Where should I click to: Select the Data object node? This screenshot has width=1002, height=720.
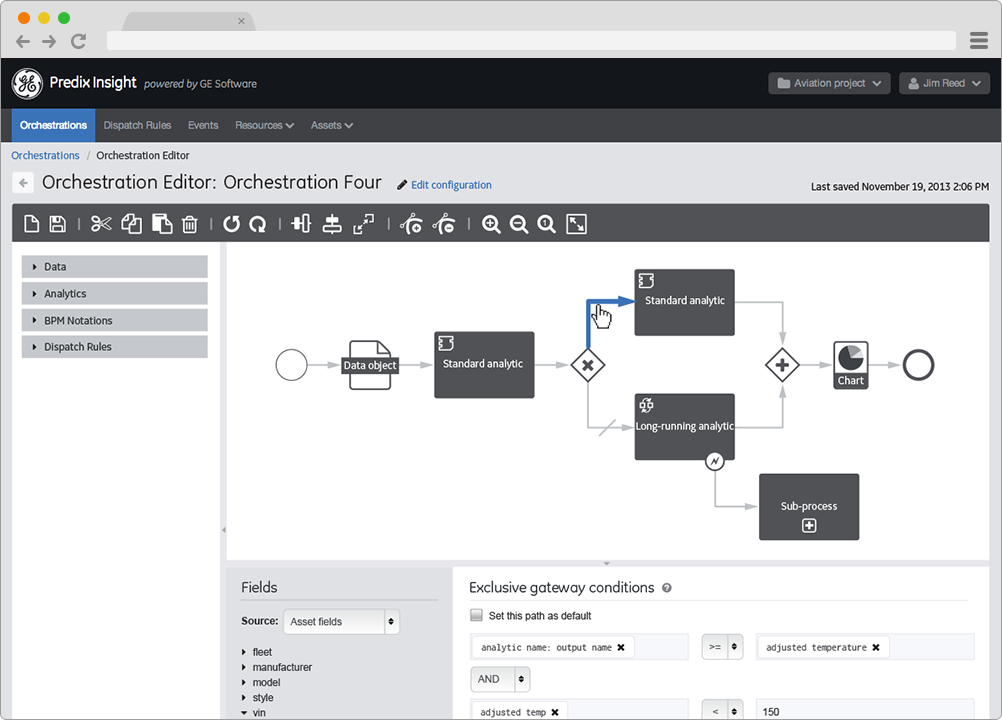(x=370, y=365)
